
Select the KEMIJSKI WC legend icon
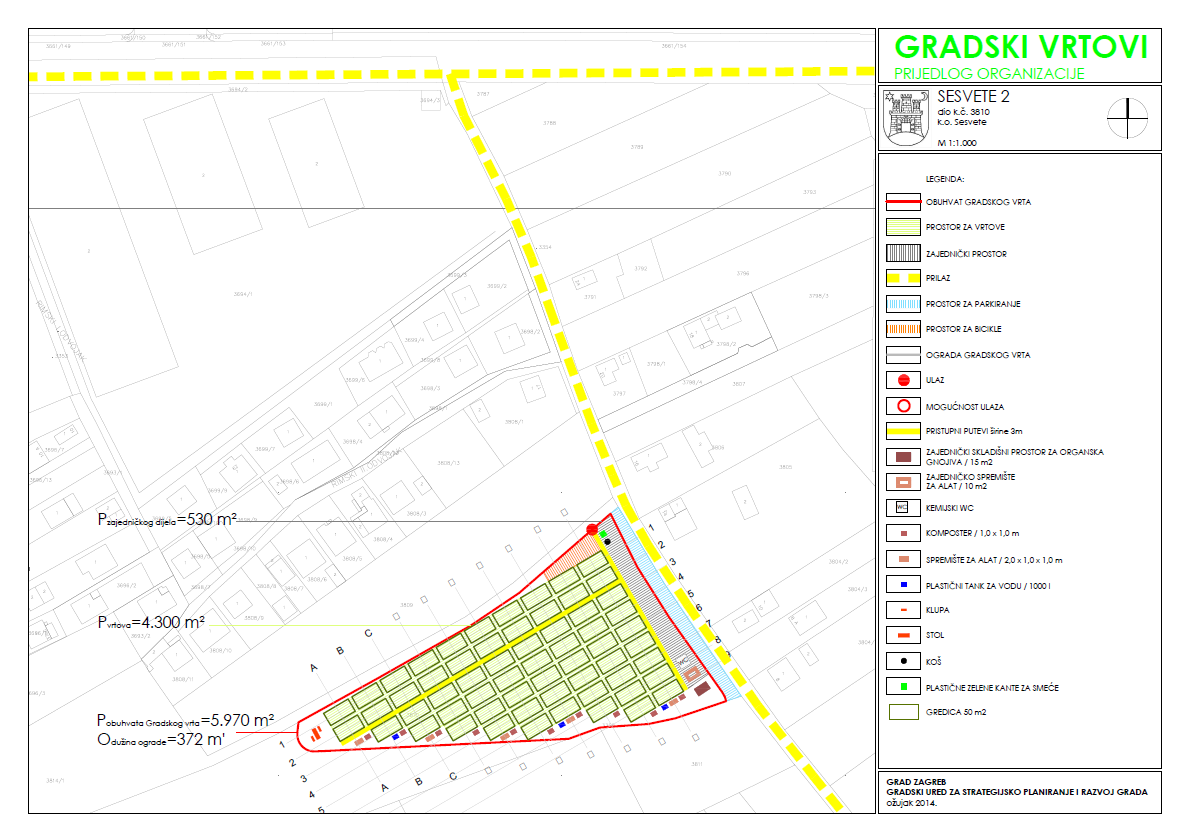(902, 508)
